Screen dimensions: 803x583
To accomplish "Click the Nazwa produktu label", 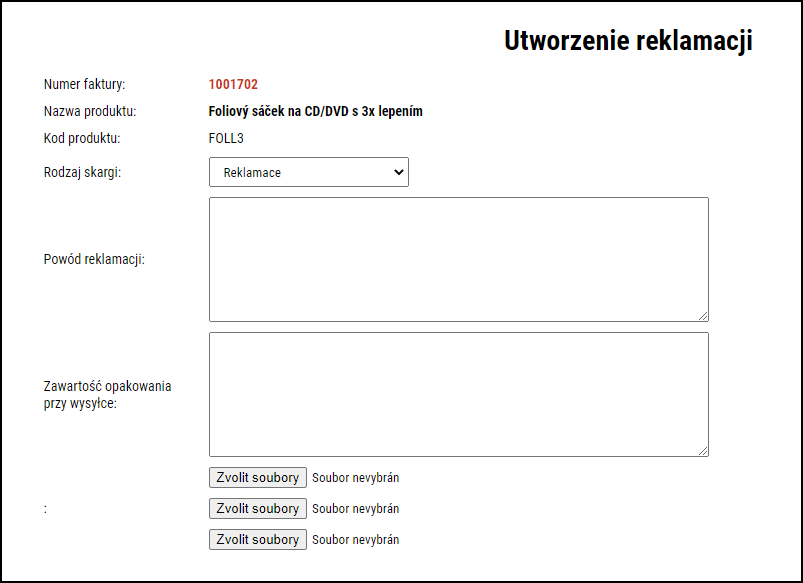I will click(90, 111).
